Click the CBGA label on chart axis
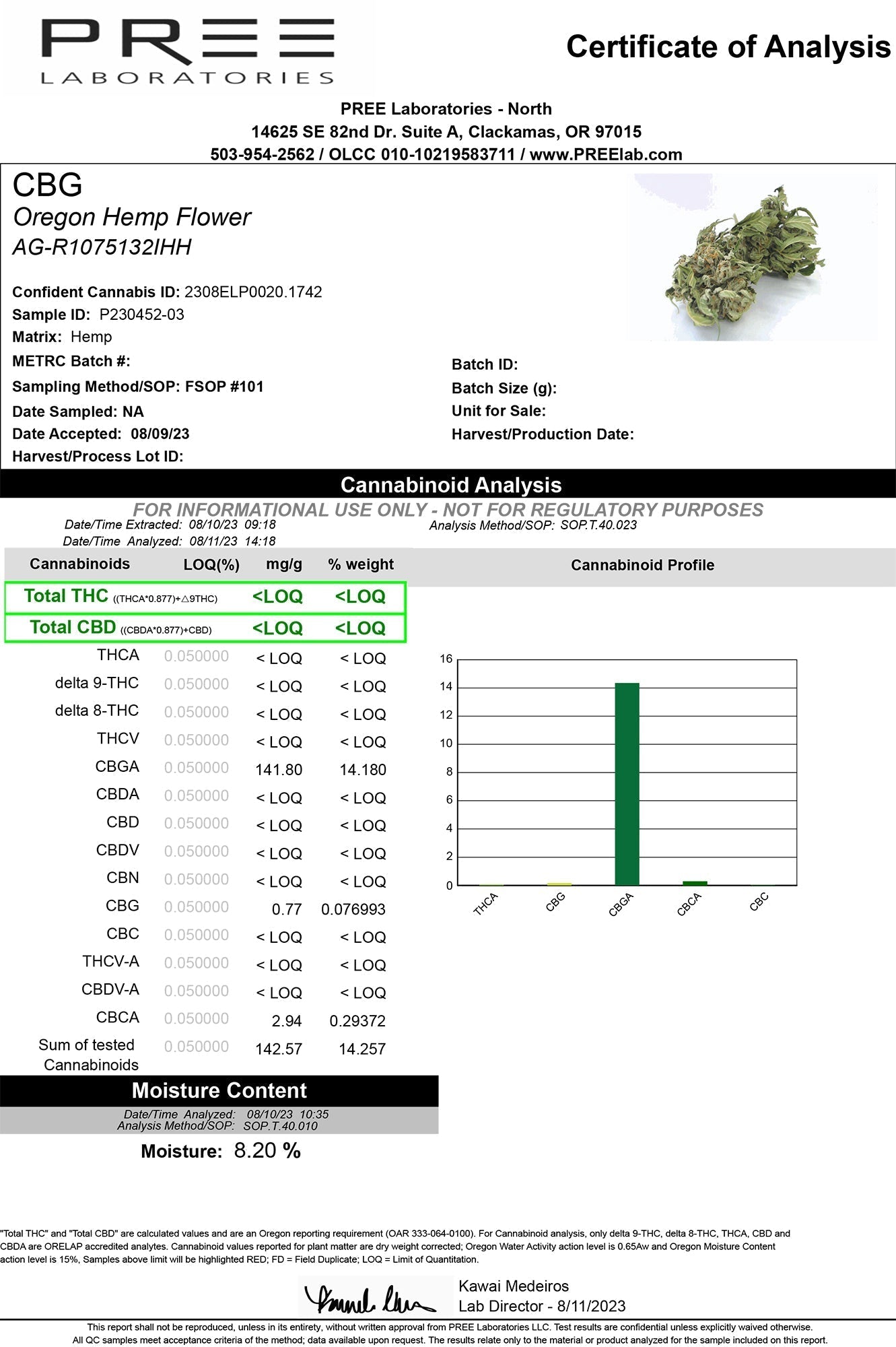896x1347 pixels. [621, 905]
